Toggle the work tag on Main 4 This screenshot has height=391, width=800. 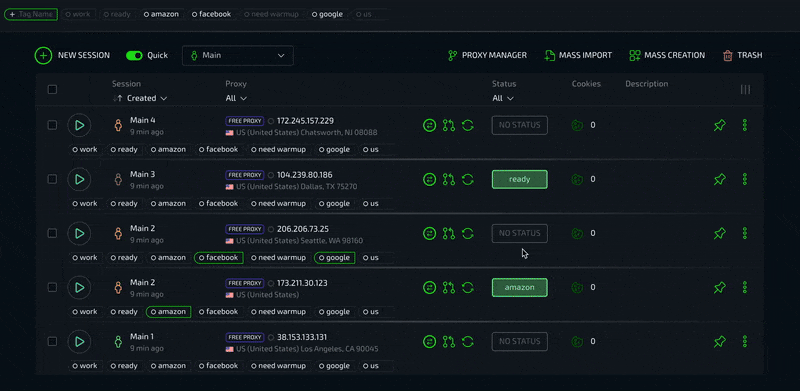coord(85,150)
